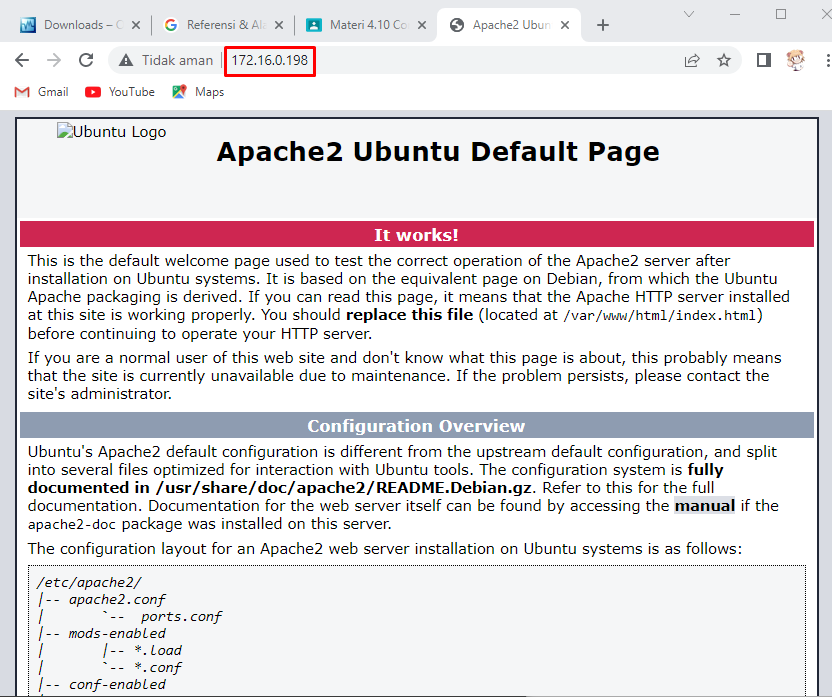The image size is (832, 697).
Task: Open the Maps bookmark
Action: point(198,92)
